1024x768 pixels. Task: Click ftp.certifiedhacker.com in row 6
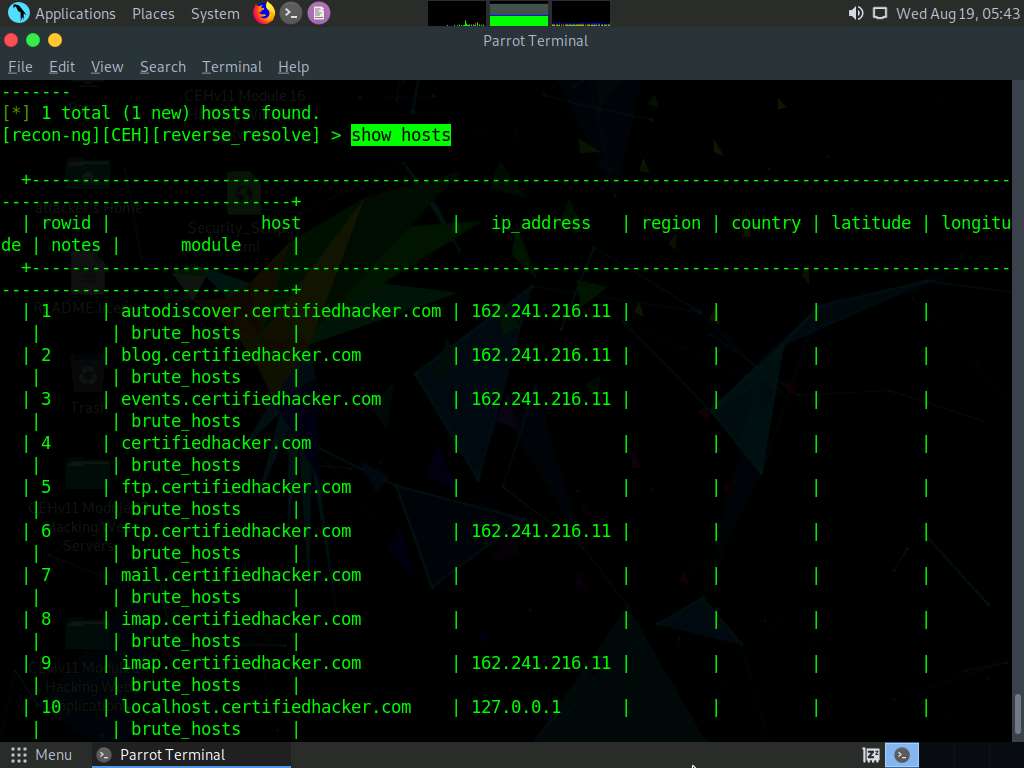point(236,531)
